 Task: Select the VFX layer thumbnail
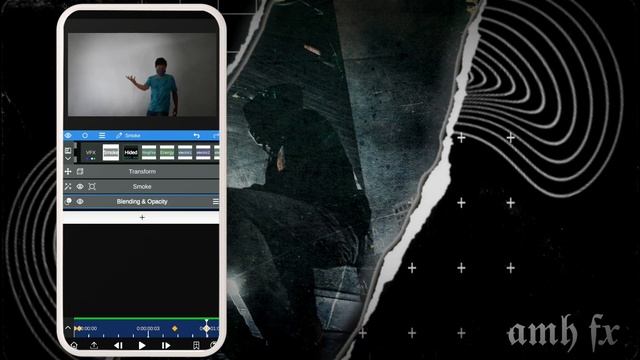point(91,152)
